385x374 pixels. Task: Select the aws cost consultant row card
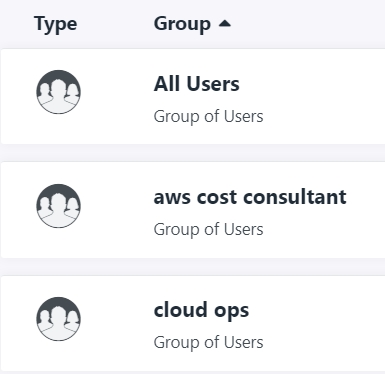click(x=193, y=210)
